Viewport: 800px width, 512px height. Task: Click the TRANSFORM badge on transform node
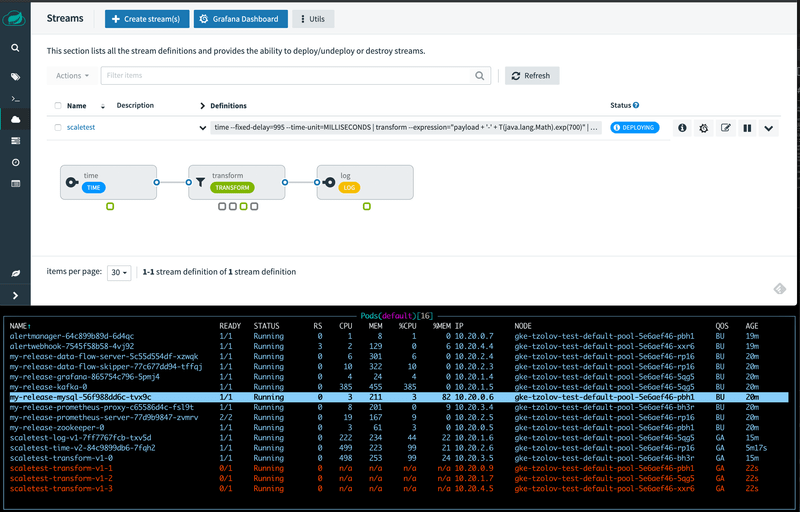(232, 188)
